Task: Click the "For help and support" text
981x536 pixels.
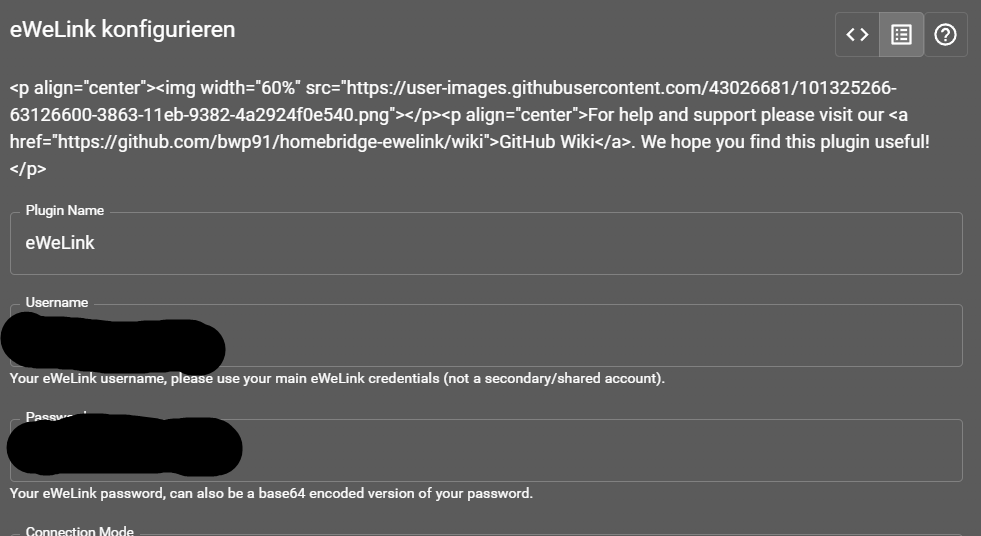Action: pos(681,114)
